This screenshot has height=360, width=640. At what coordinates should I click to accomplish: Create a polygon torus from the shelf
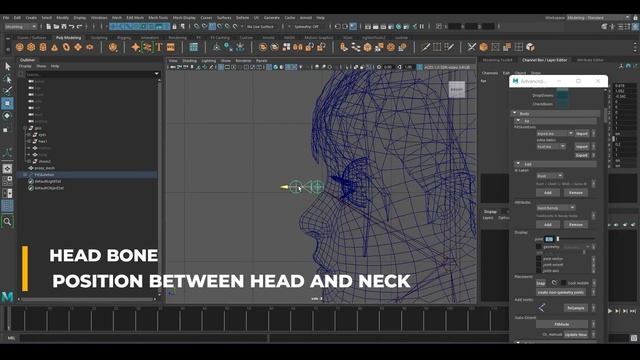coord(66,47)
